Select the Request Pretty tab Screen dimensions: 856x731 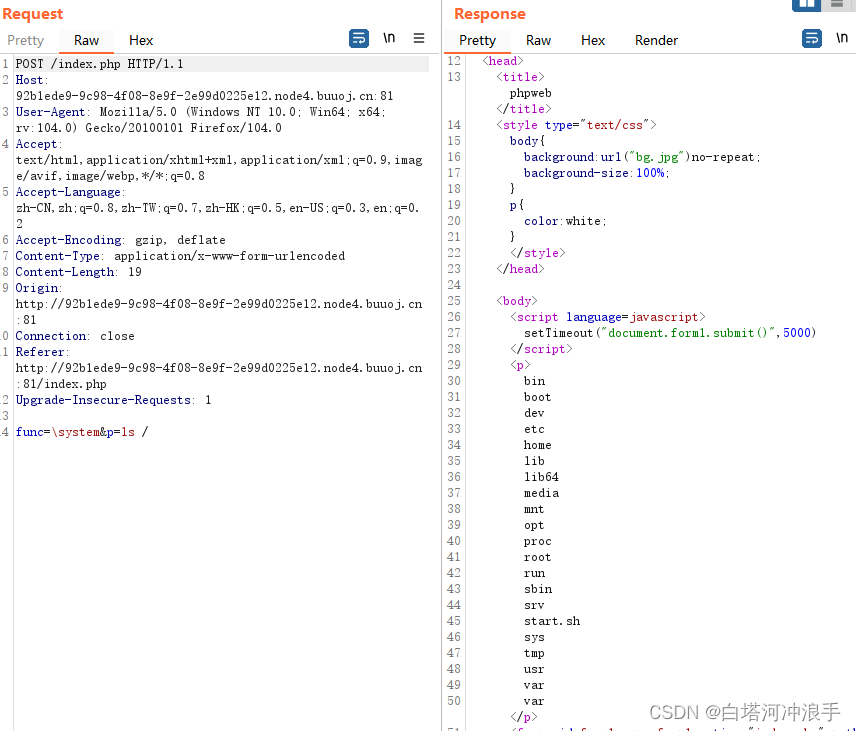pyautogui.click(x=26, y=40)
